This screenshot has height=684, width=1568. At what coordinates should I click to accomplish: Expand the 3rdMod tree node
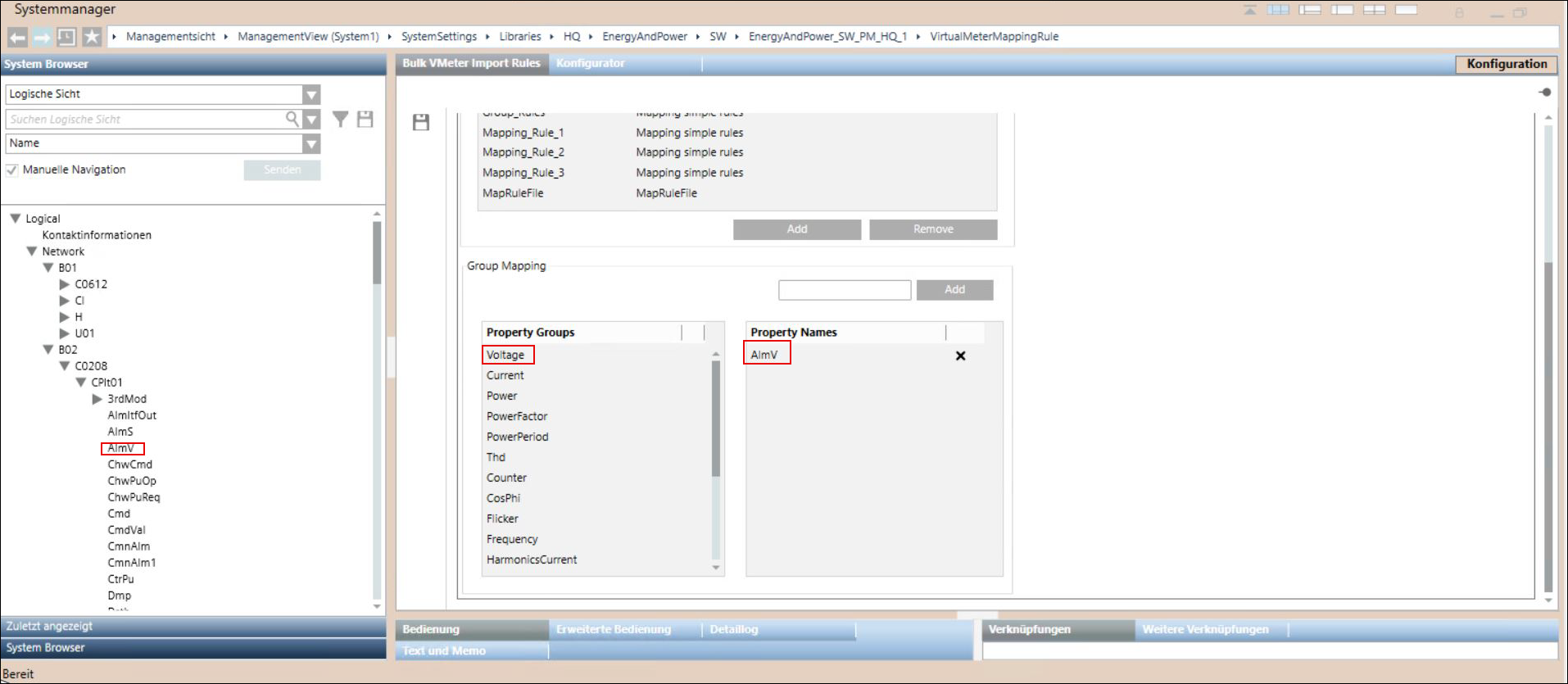[x=97, y=399]
